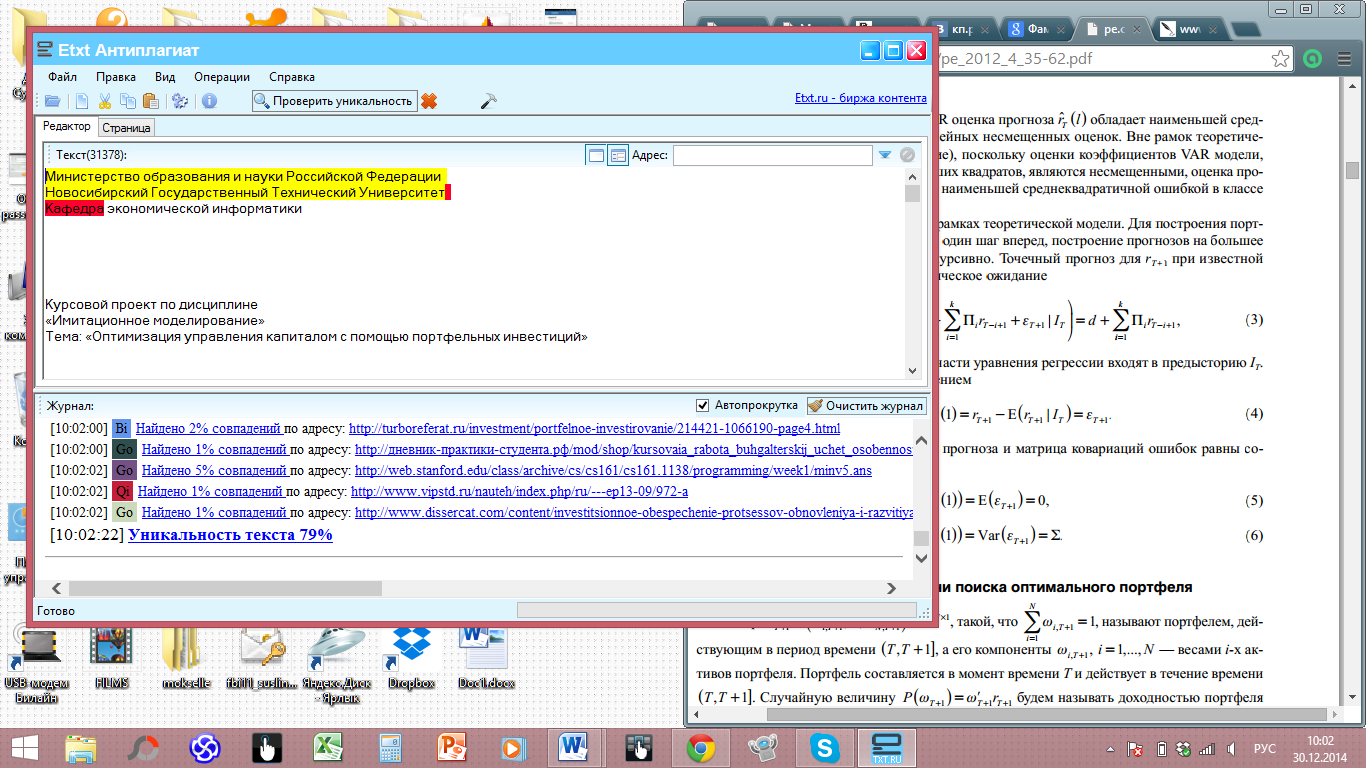The image size is (1366, 768).
Task: Click the green extension icon in Chrome
Action: [1313, 59]
